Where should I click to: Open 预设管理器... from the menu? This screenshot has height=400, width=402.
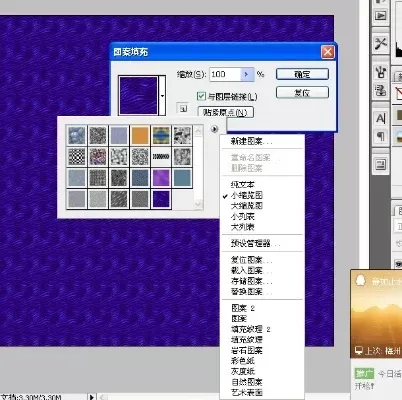click(256, 243)
